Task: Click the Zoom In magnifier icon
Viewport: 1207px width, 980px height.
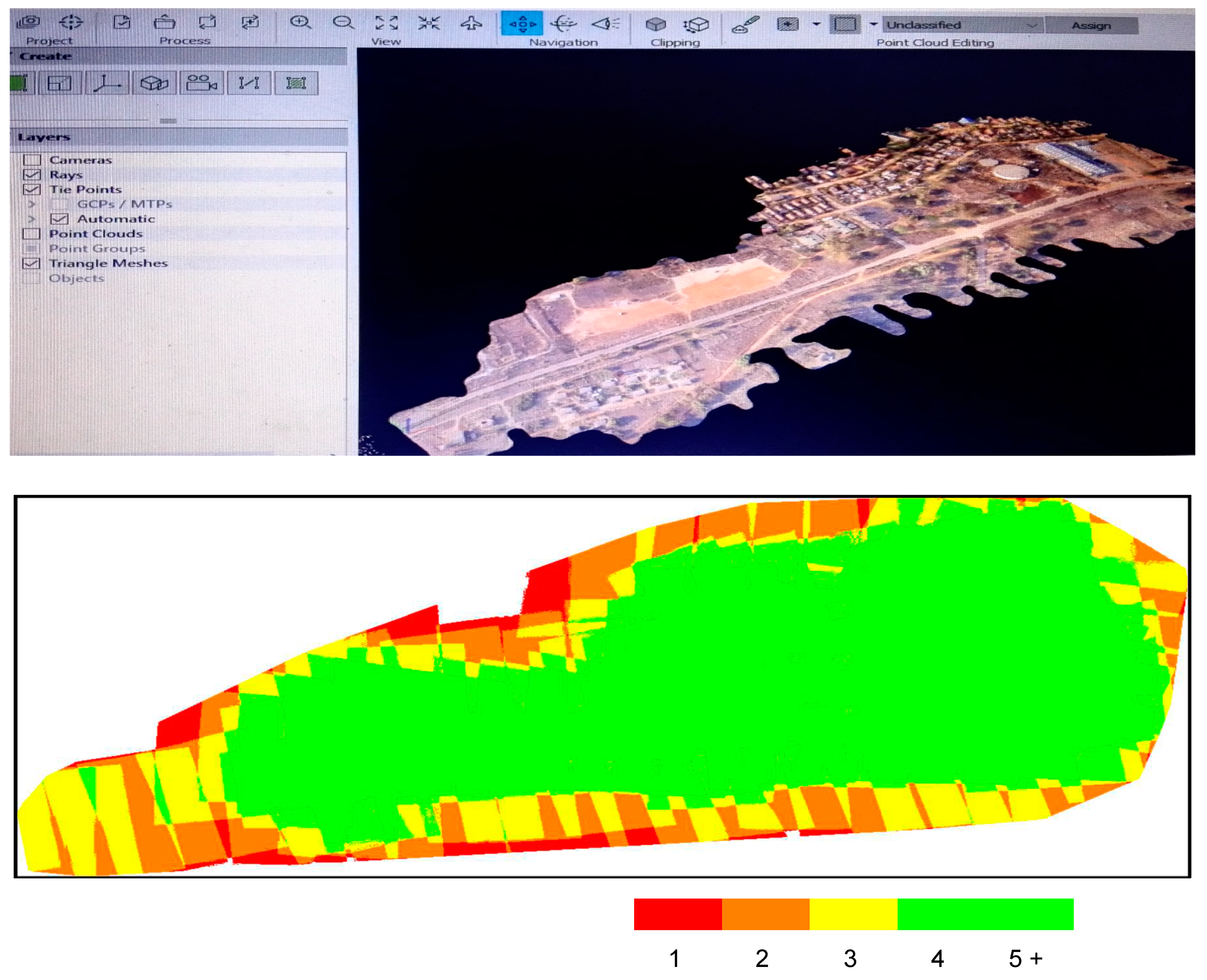Action: [300, 23]
